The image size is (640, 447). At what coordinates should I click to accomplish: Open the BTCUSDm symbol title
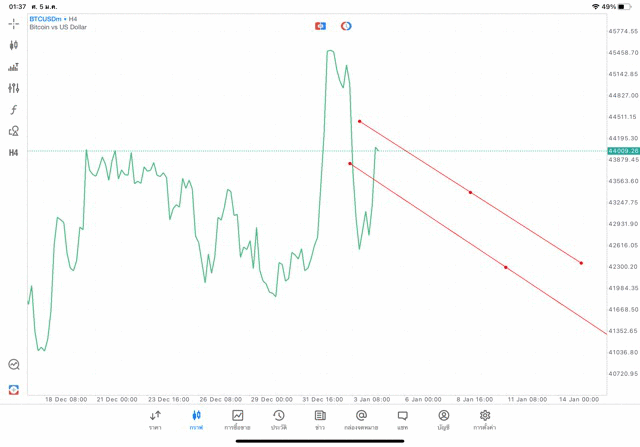pos(52,18)
